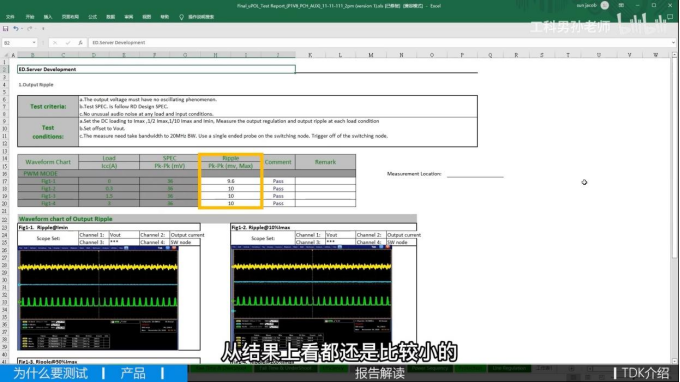This screenshot has height=382, width=680.
Task: Select the 'Test conditions:' cell
Action: [x=48, y=132]
